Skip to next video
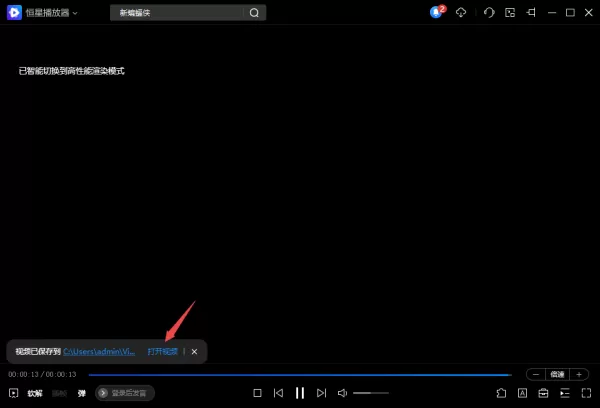The width and height of the screenshot is (600, 408). point(321,393)
